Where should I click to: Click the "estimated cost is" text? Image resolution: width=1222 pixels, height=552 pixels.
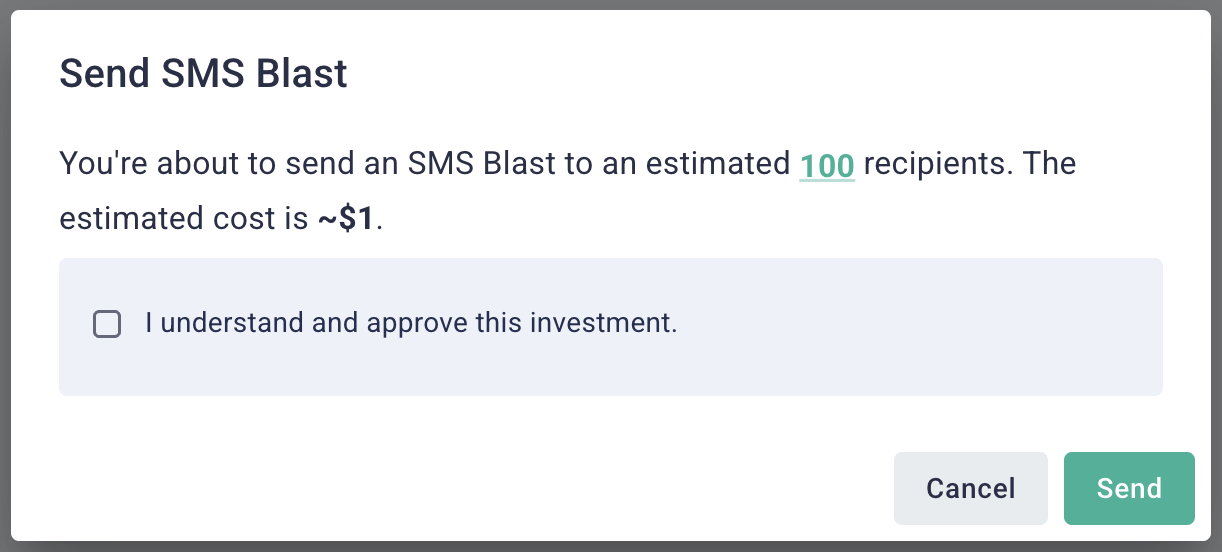[184, 219]
